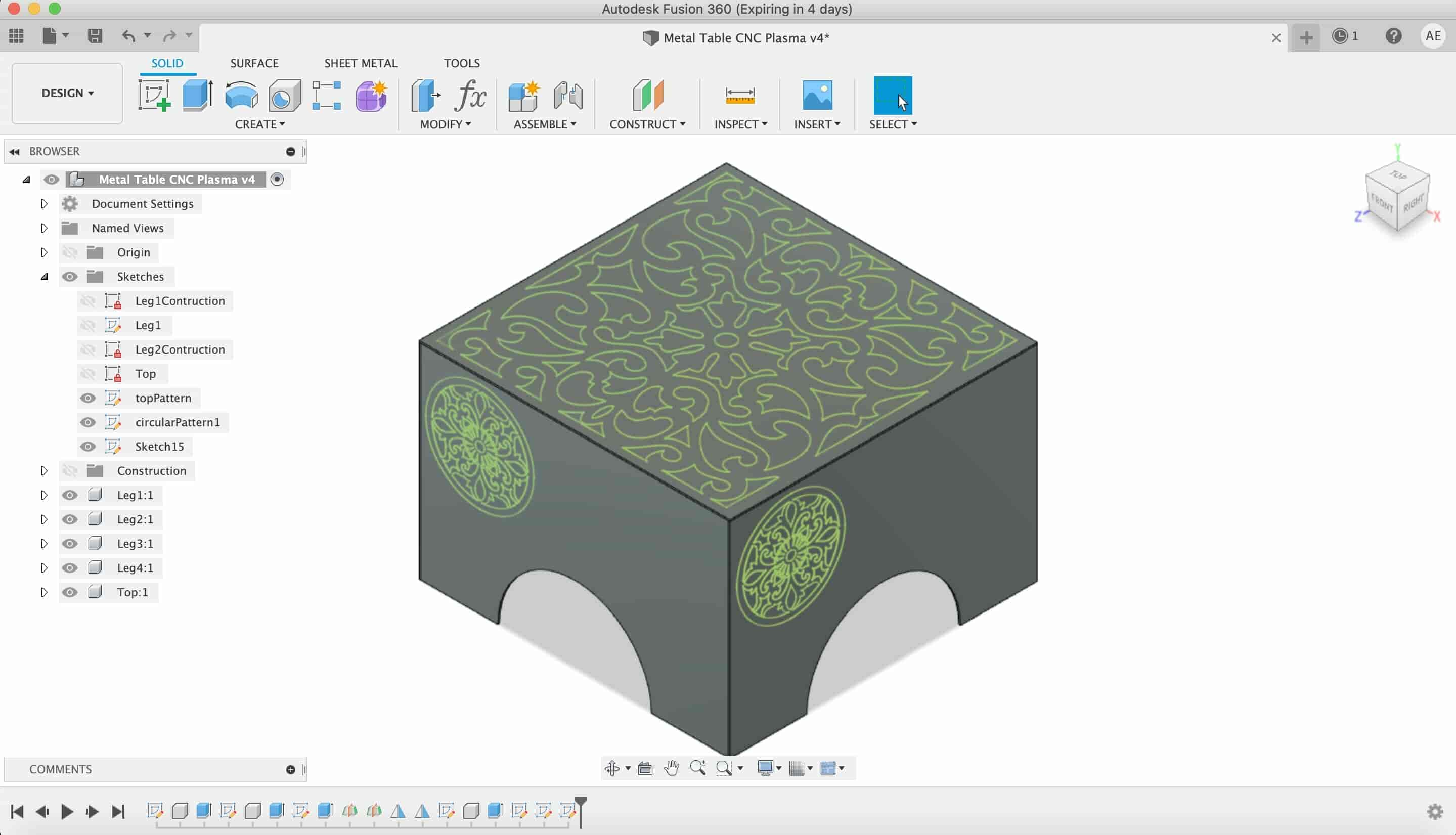Open the ASSEMBLE menu
The width and height of the screenshot is (1456, 835).
click(x=544, y=124)
